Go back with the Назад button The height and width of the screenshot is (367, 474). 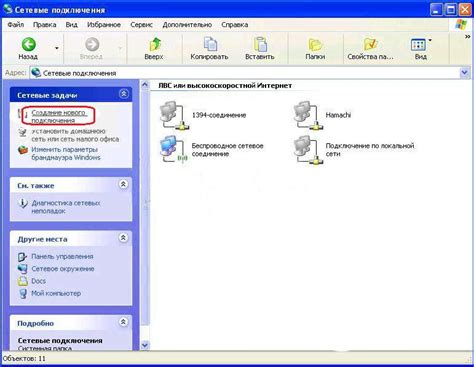(x=28, y=48)
